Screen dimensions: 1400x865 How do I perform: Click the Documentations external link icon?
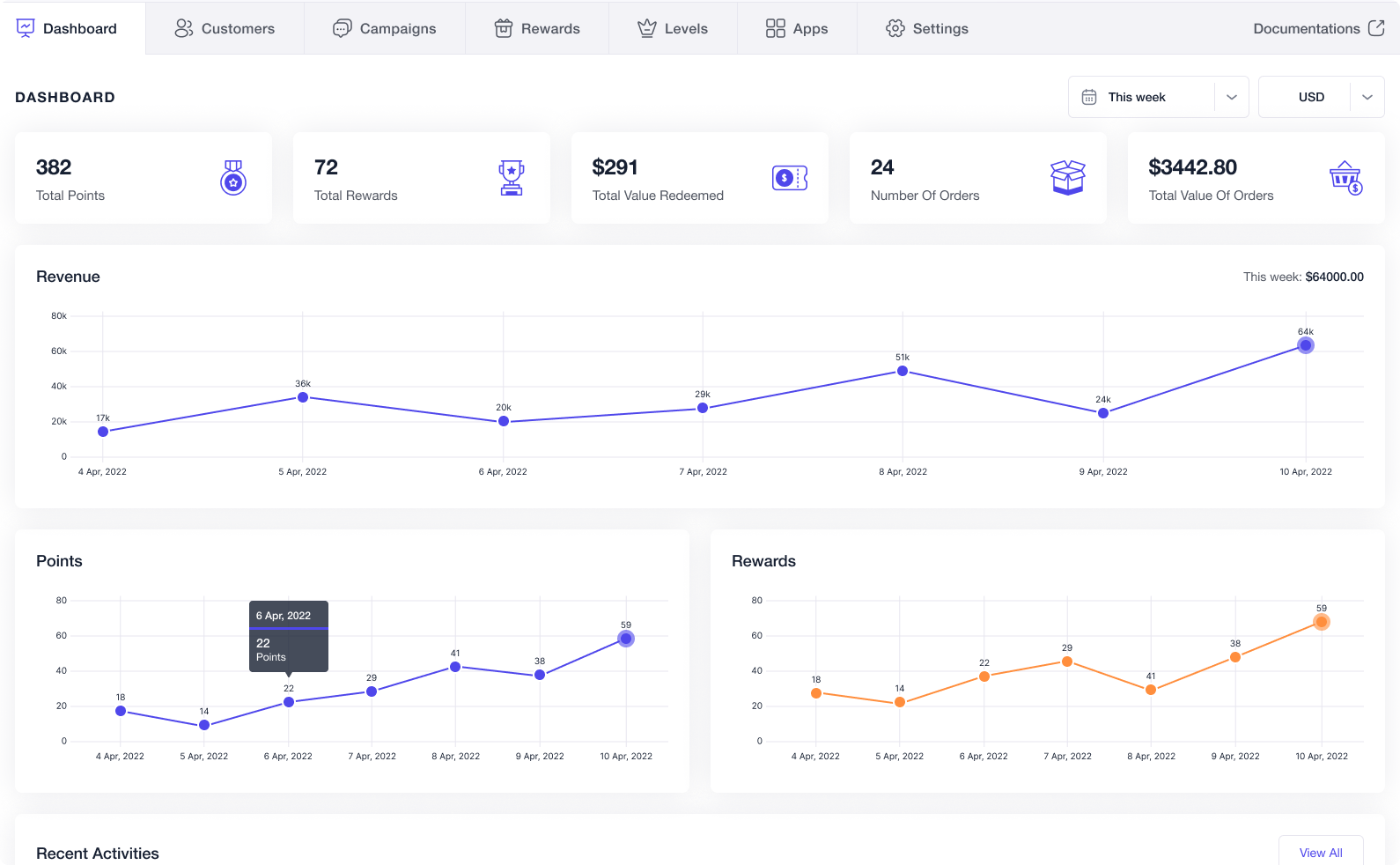1376,28
